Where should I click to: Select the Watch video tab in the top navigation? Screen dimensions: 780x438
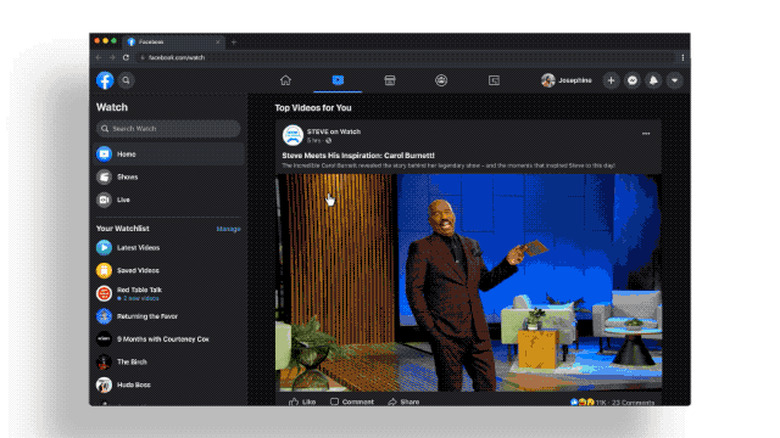[338, 80]
